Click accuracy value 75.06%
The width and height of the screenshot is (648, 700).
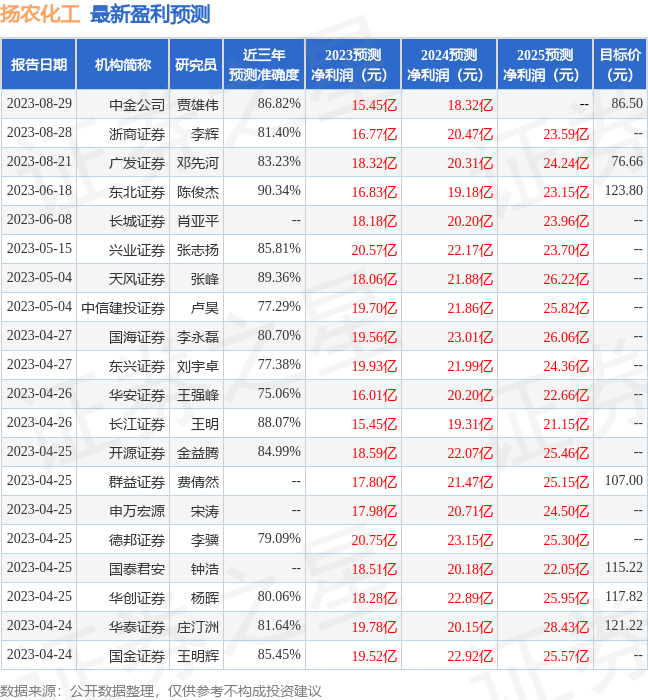[279, 394]
